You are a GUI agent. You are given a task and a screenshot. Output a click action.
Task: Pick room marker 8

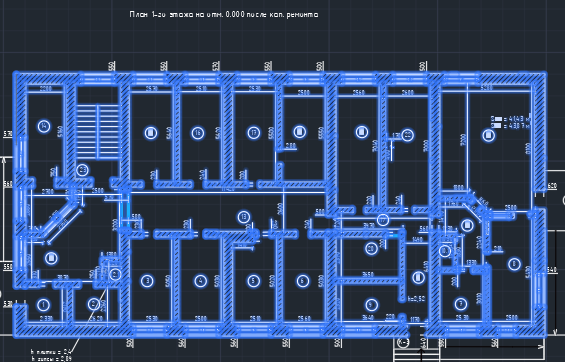(514, 264)
